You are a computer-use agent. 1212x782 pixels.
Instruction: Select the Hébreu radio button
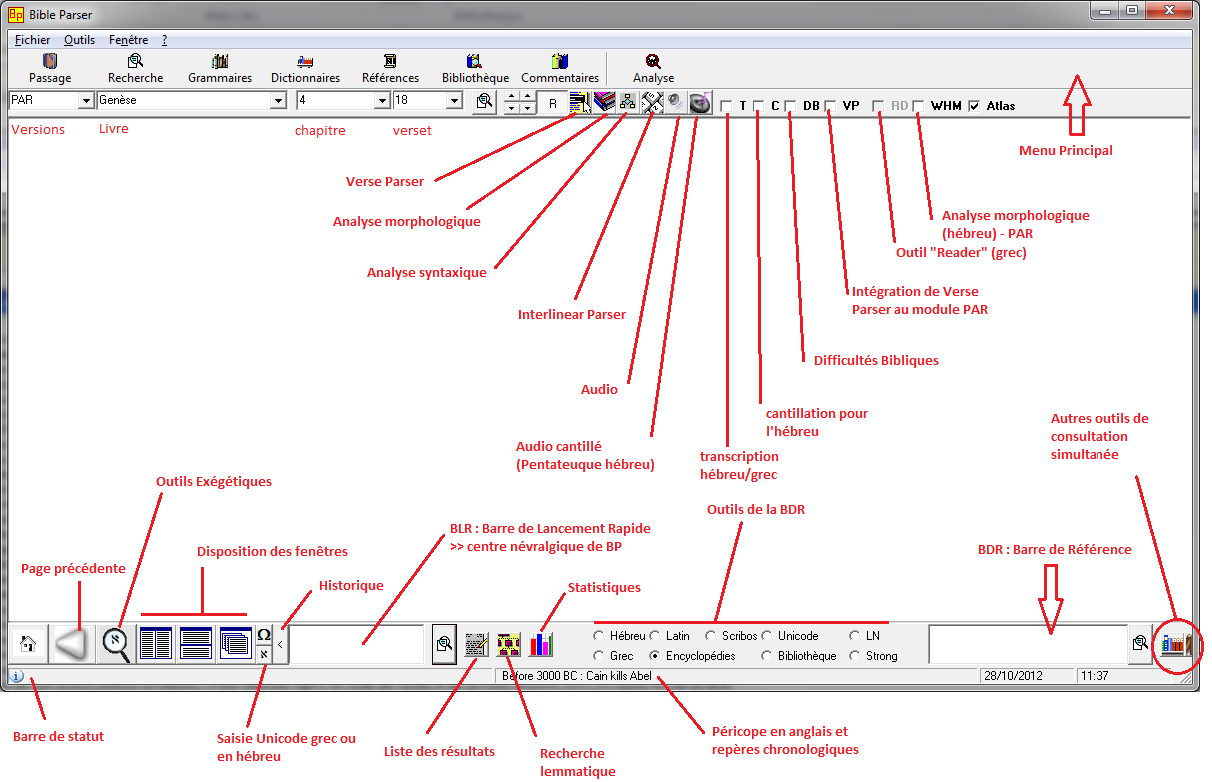599,636
